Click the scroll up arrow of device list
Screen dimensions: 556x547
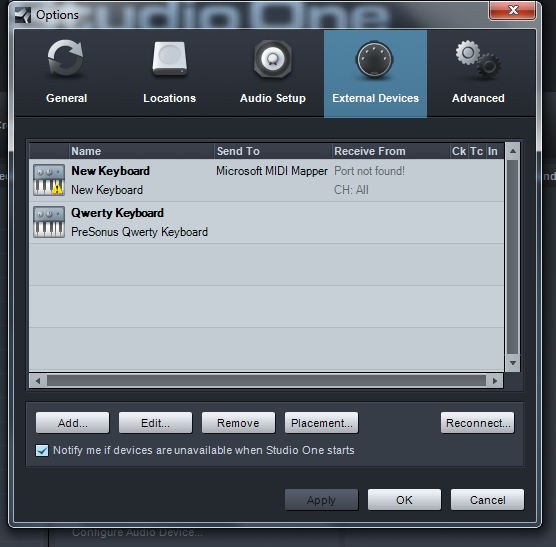pos(512,151)
